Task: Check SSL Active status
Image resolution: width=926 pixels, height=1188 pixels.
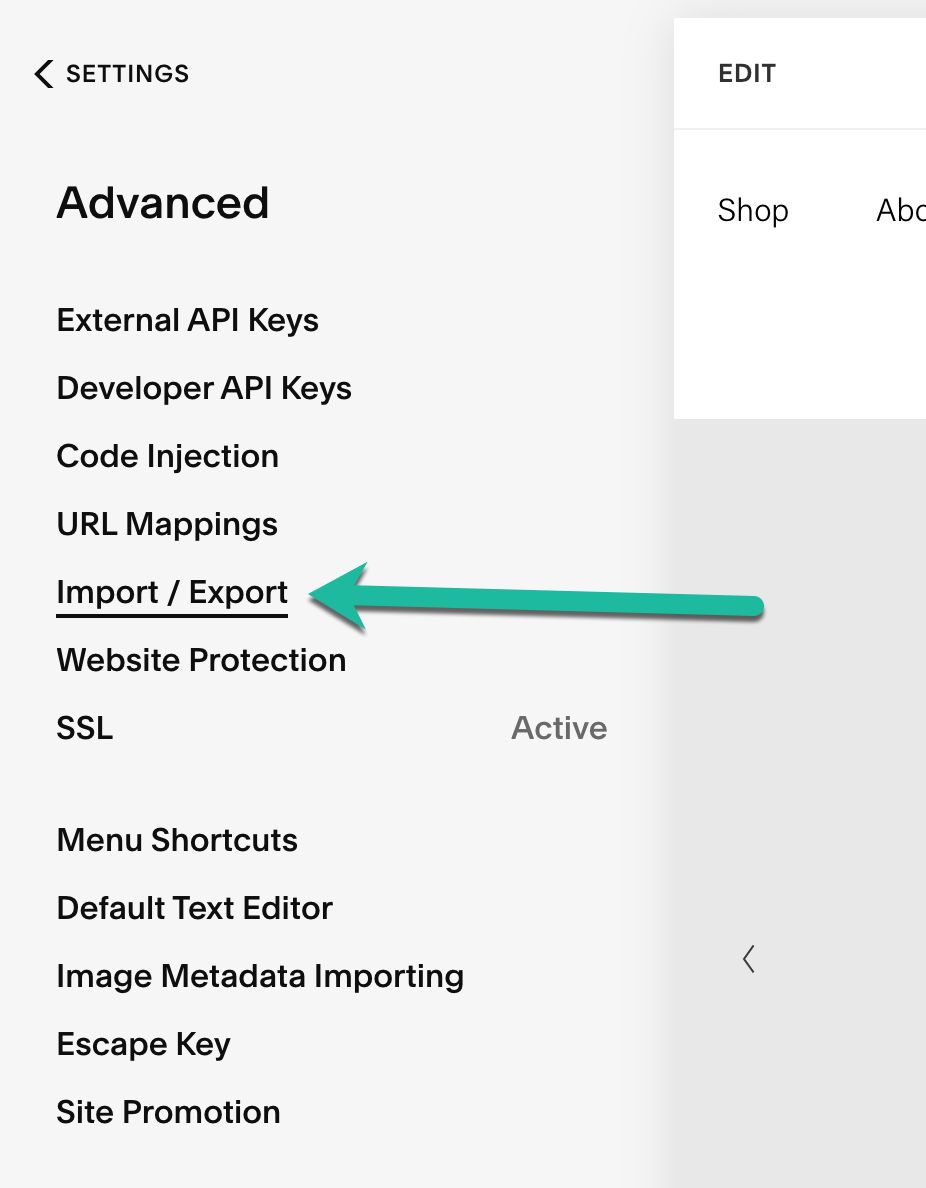Action: click(x=559, y=728)
